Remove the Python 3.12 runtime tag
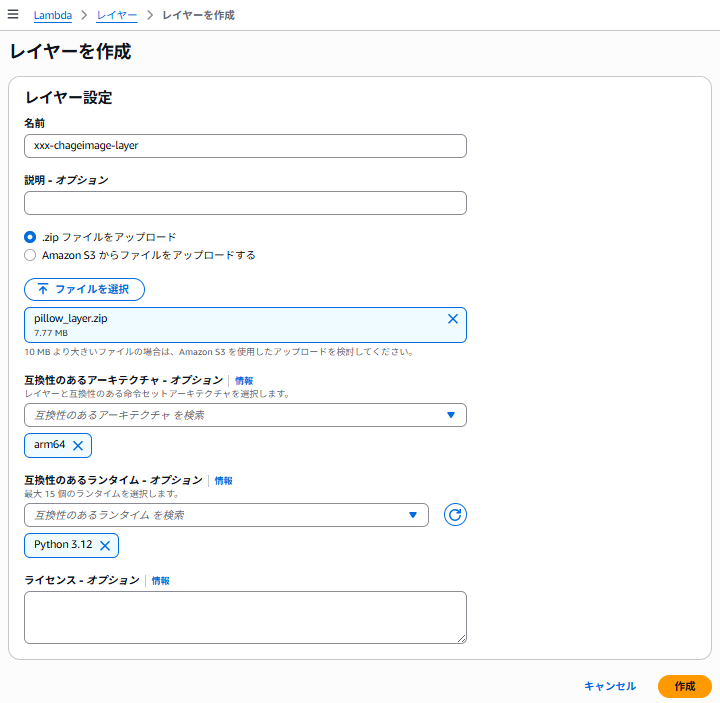 tap(105, 546)
